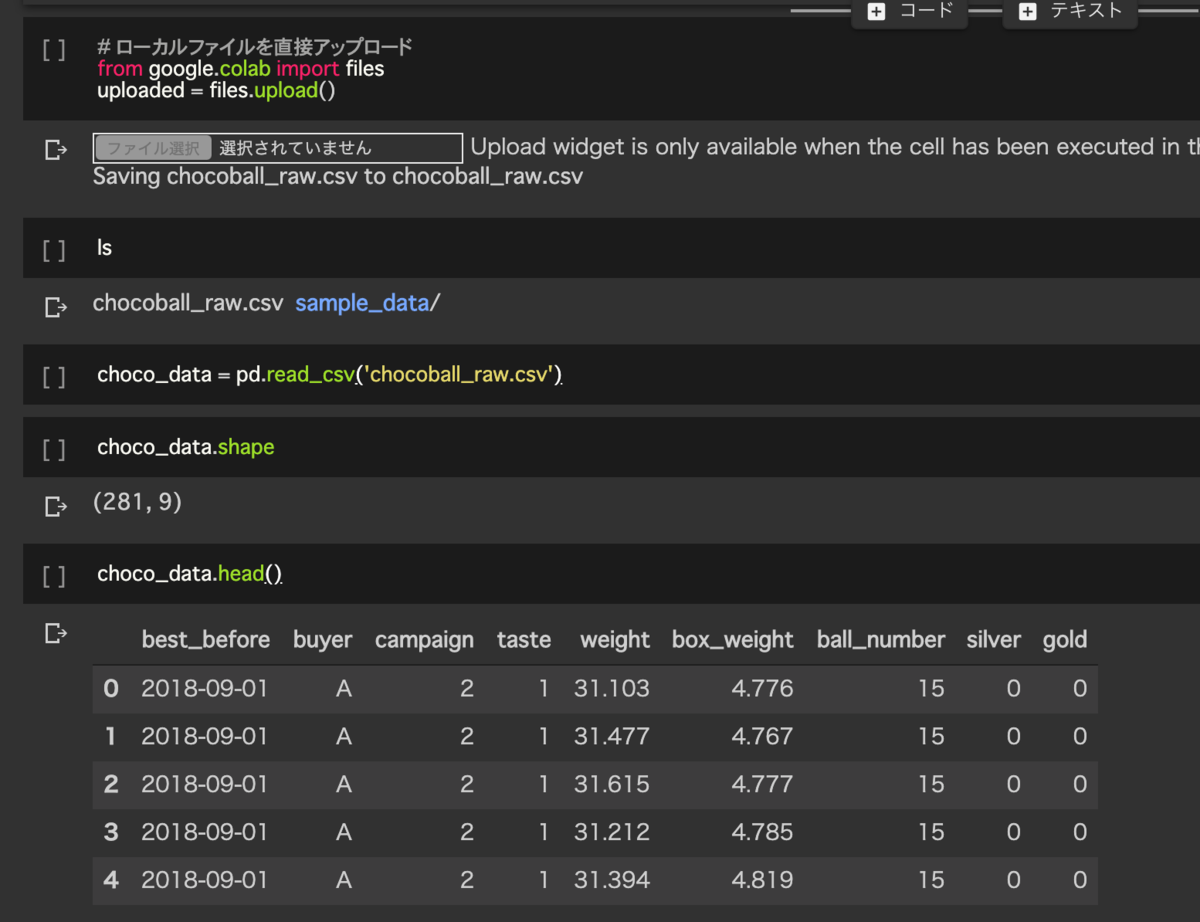Click the ファイル選択 file chooser button
1200x922 pixels.
(x=153, y=148)
